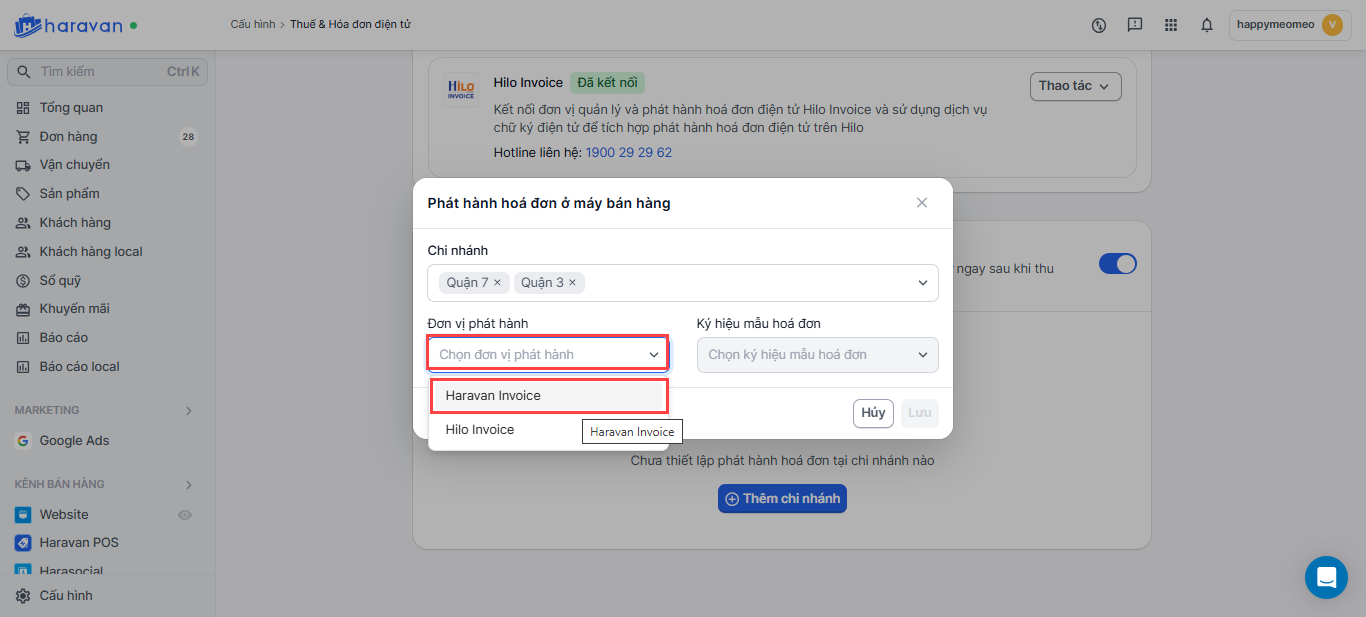
Task: Expand the Chi nhánh dropdown arrow
Action: coord(923,283)
